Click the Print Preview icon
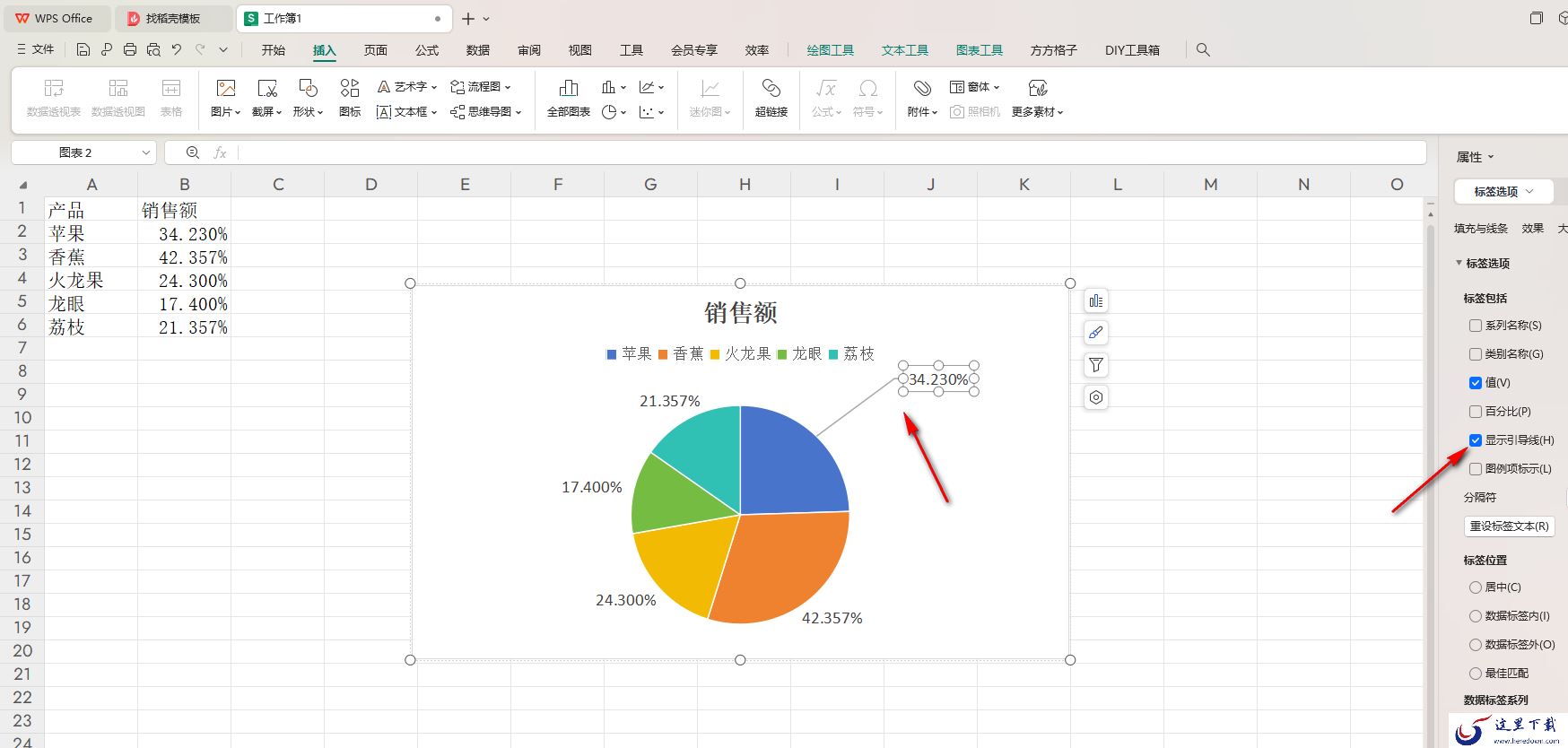Screen dimensions: 1568x748 click(153, 50)
